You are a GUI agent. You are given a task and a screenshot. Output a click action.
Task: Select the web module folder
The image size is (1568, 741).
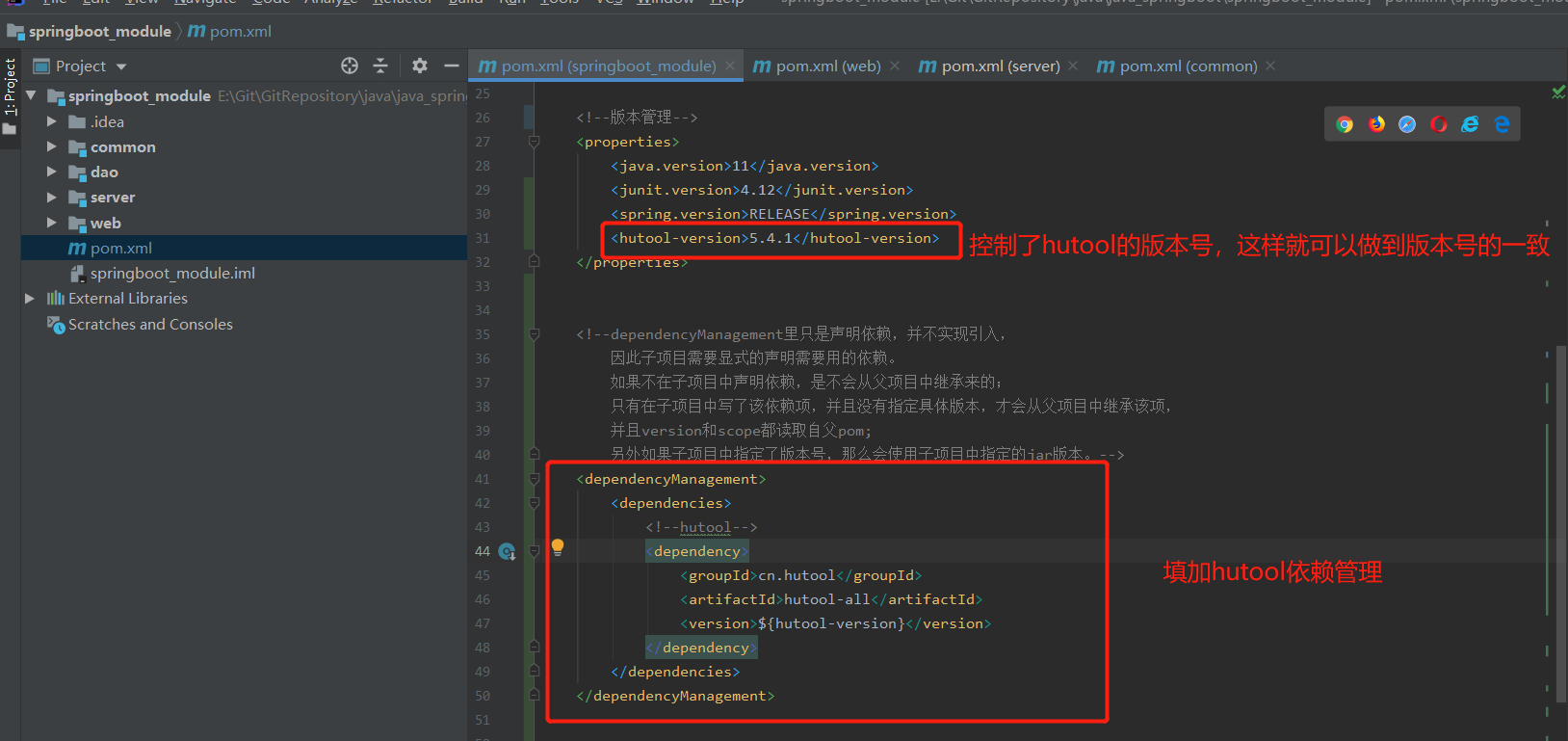click(105, 223)
